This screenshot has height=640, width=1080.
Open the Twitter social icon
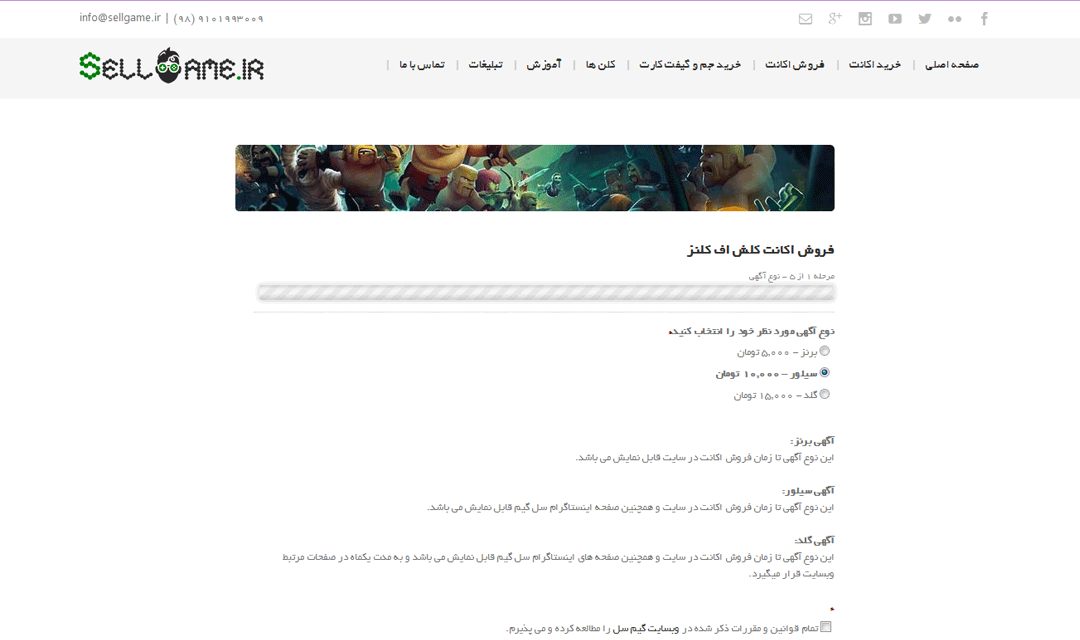point(924,19)
